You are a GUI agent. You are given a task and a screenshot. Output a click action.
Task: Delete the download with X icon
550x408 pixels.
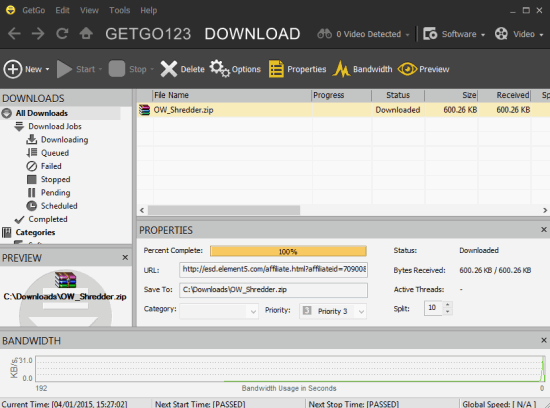[x=169, y=69]
